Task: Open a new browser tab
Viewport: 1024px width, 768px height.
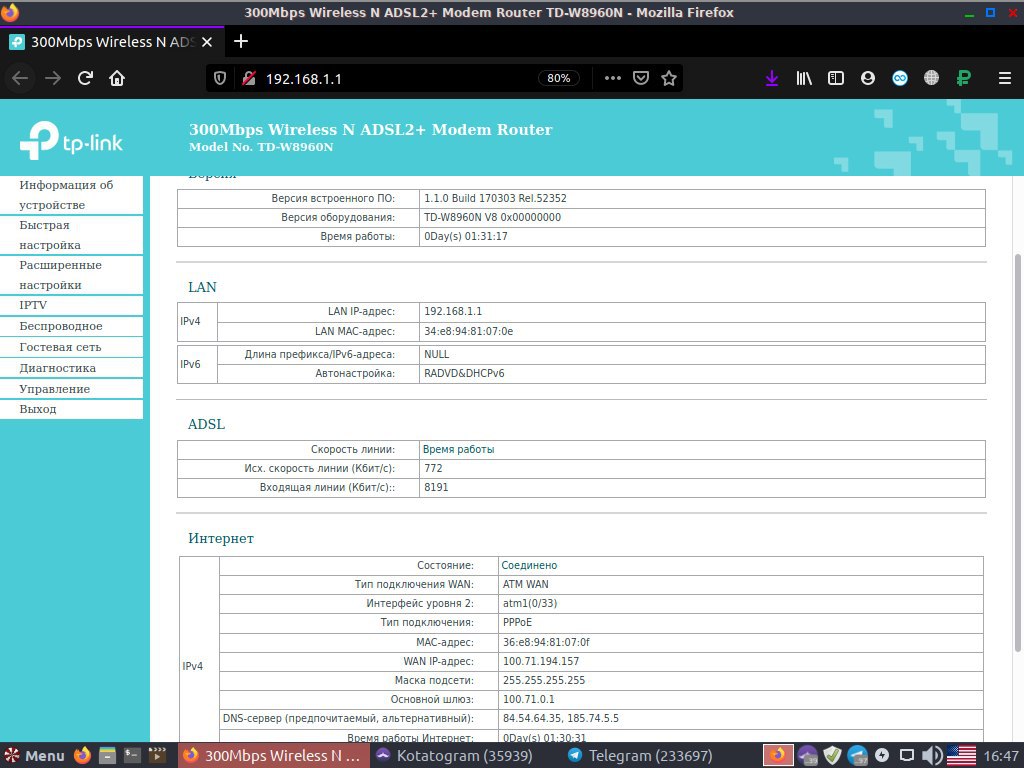Action: point(241,42)
